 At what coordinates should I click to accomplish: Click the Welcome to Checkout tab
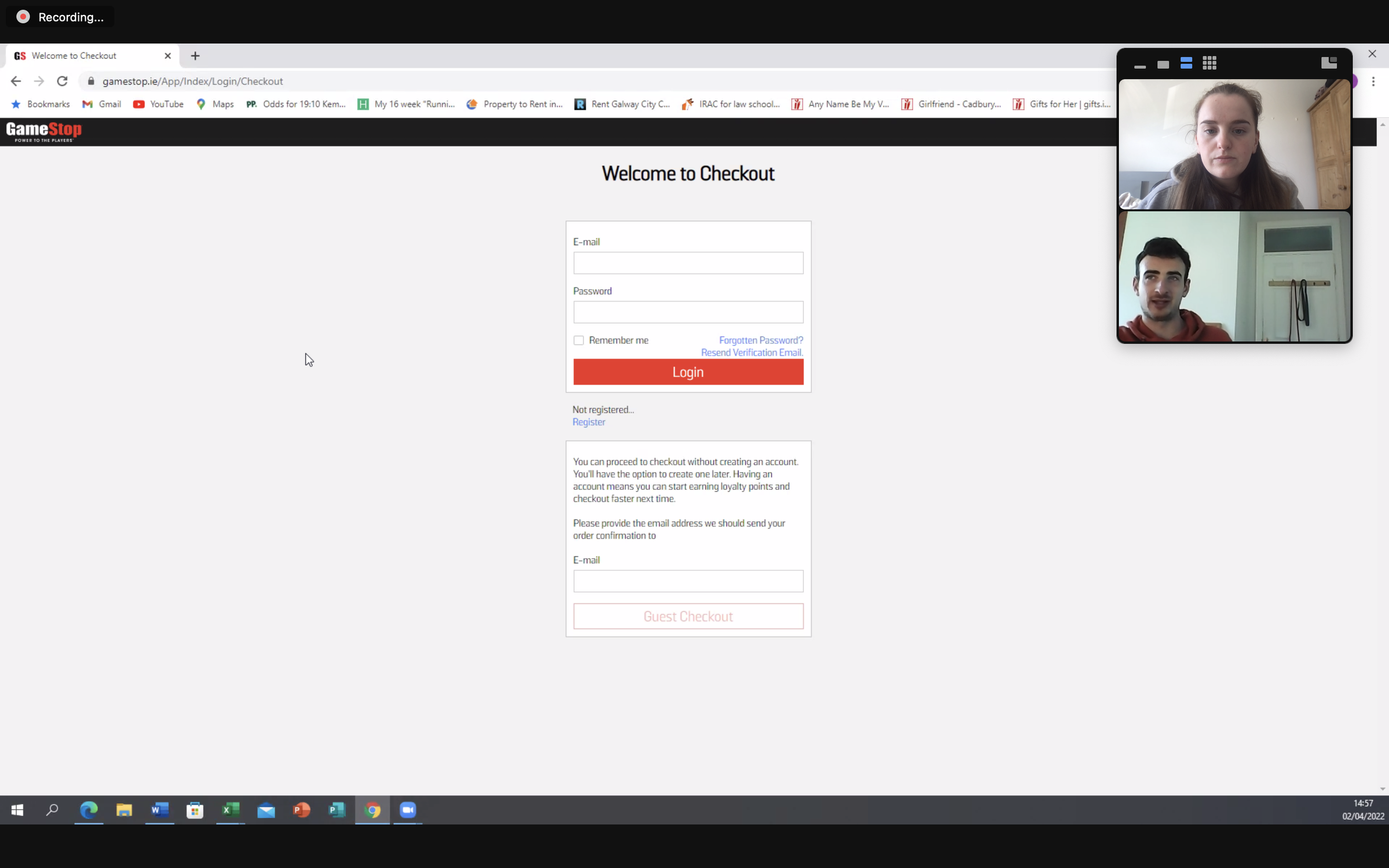tap(92, 56)
